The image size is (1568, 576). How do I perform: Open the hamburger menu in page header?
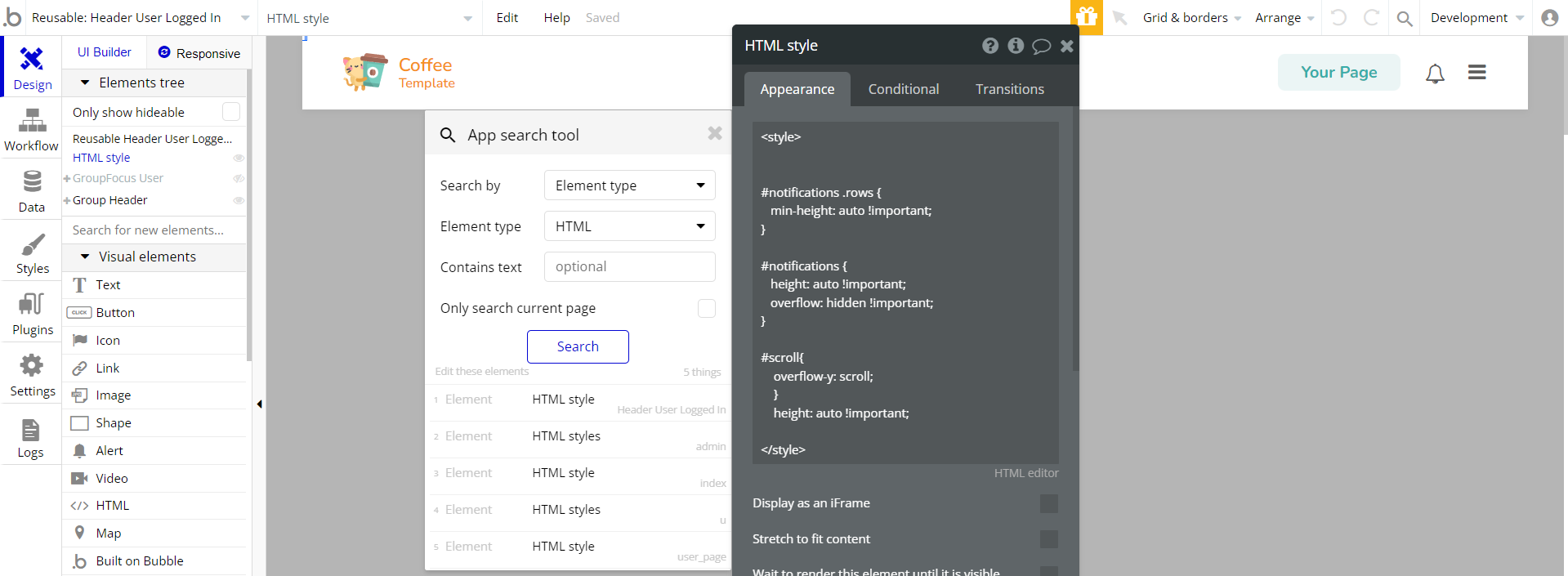click(x=1476, y=73)
